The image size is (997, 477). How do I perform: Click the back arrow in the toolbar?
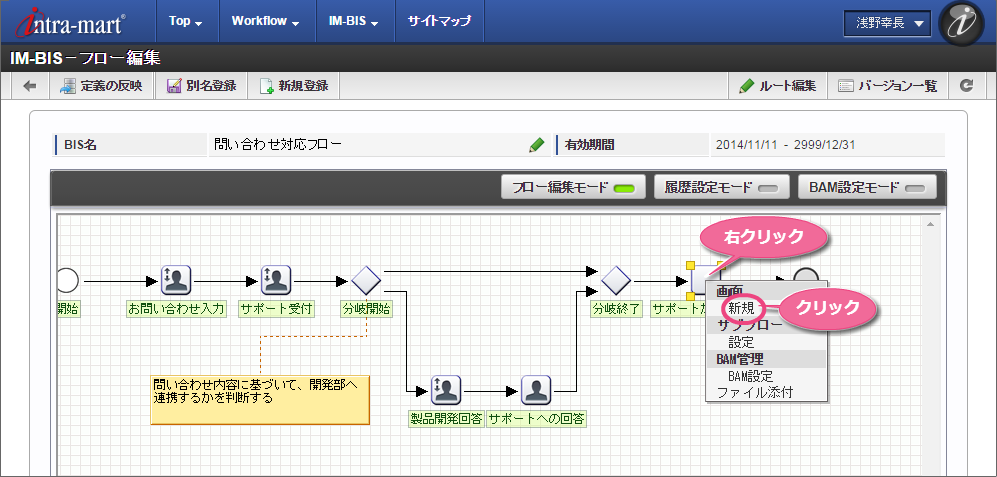[x=30, y=86]
